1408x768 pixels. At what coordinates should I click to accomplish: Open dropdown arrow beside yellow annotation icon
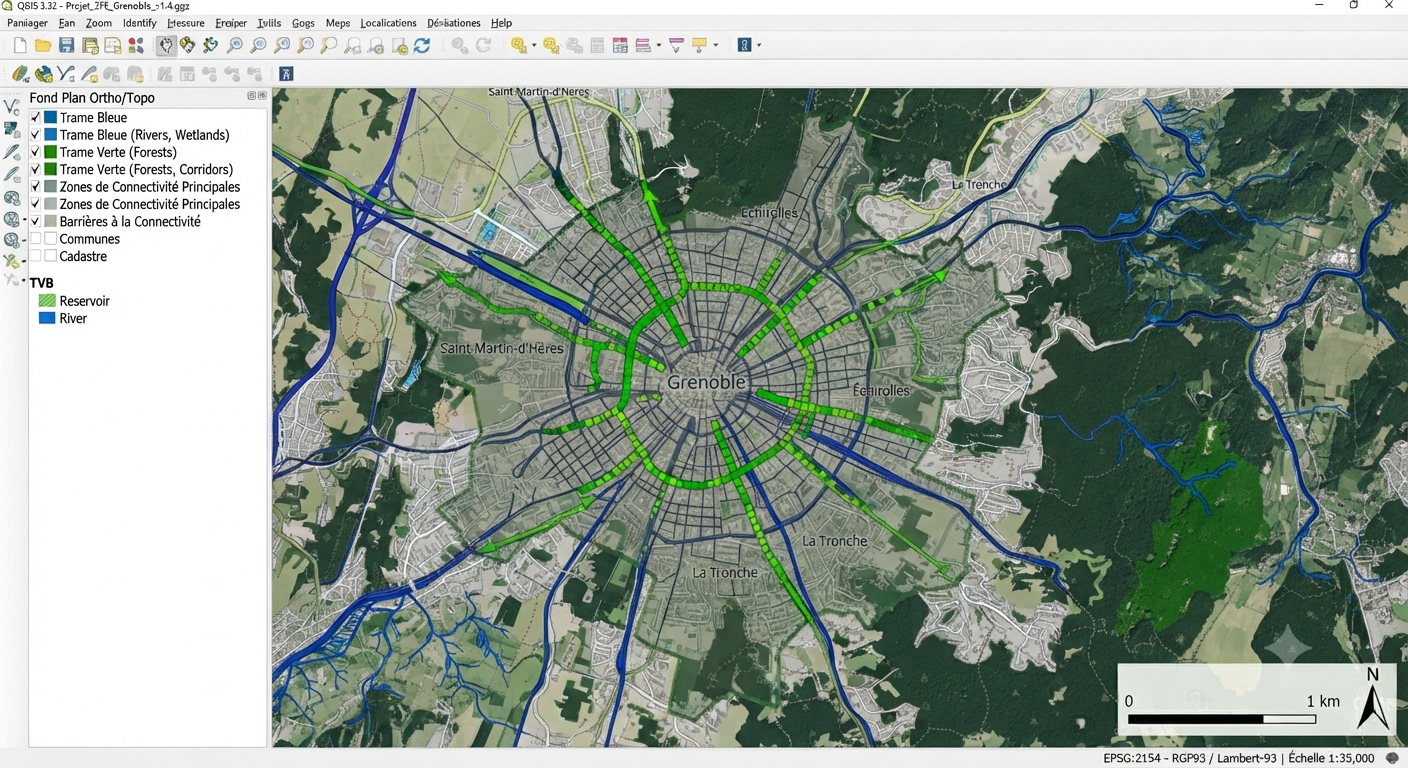716,45
